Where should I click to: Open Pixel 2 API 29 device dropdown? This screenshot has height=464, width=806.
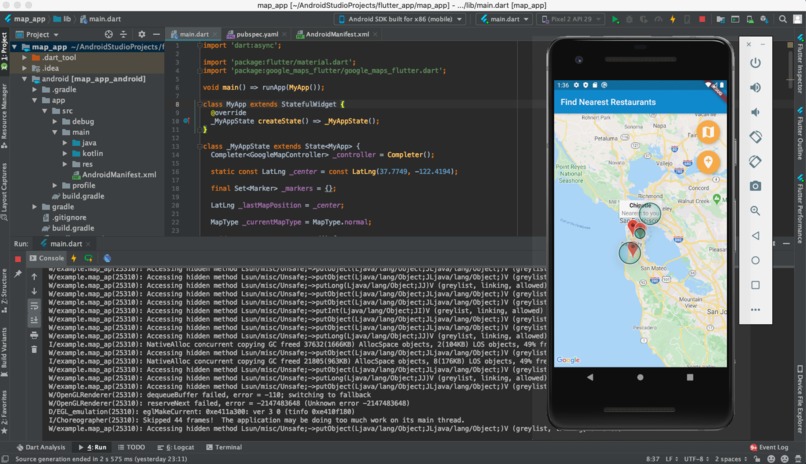pyautogui.click(x=571, y=20)
